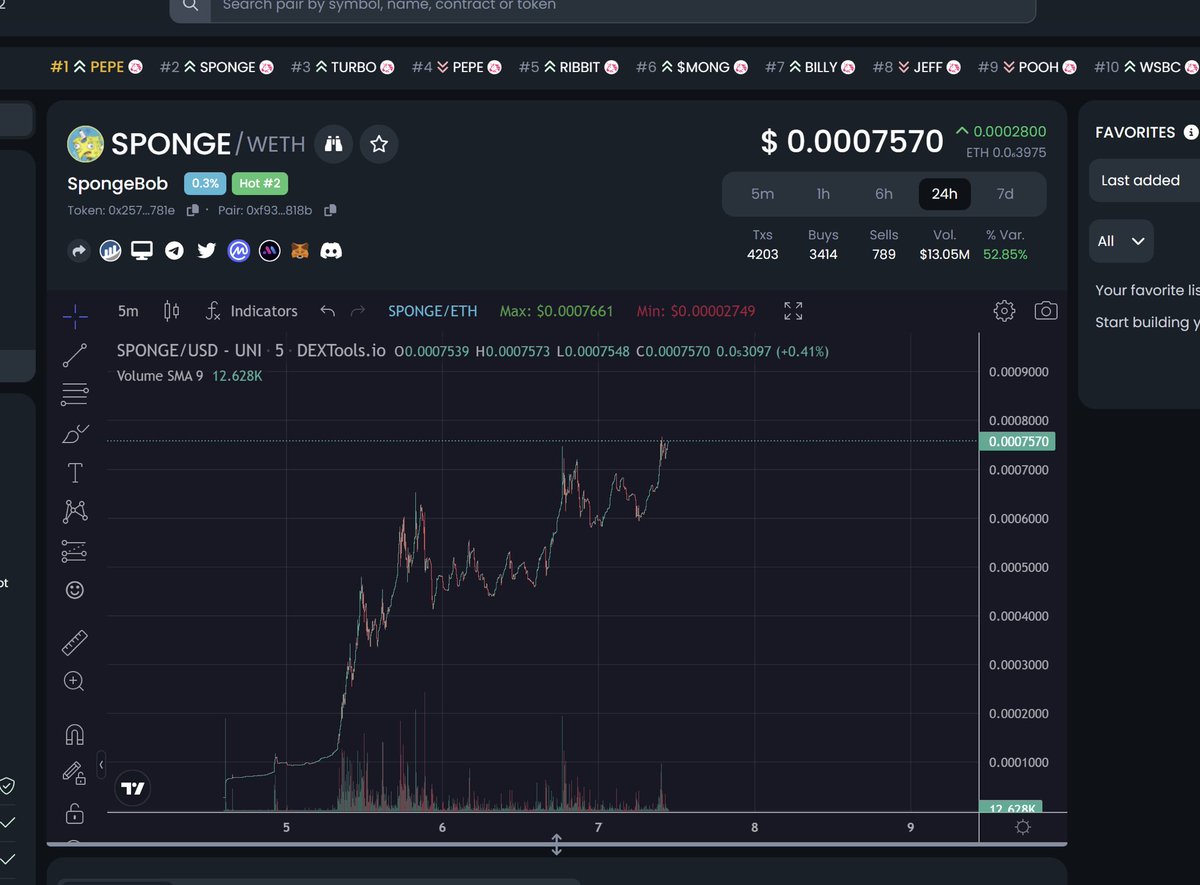The width and height of the screenshot is (1200, 885).
Task: Select the zoom-in tool
Action: point(74,682)
